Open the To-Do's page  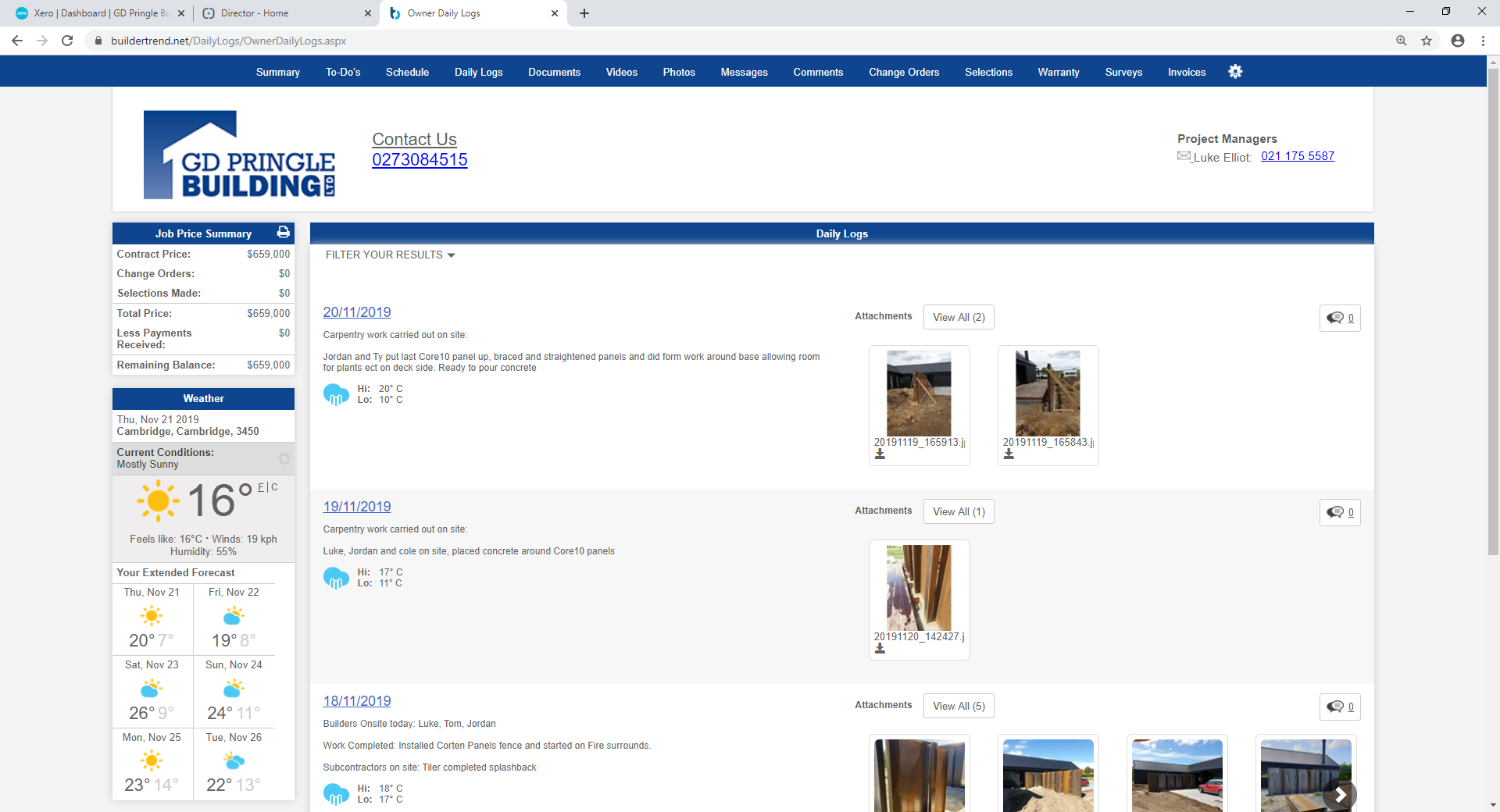tap(343, 72)
